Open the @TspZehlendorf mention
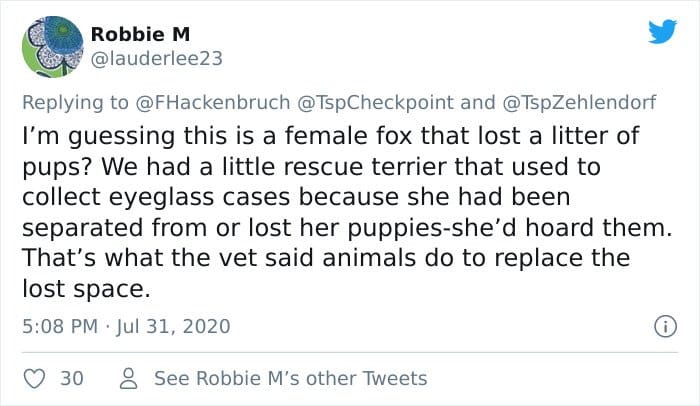 pyautogui.click(x=579, y=102)
